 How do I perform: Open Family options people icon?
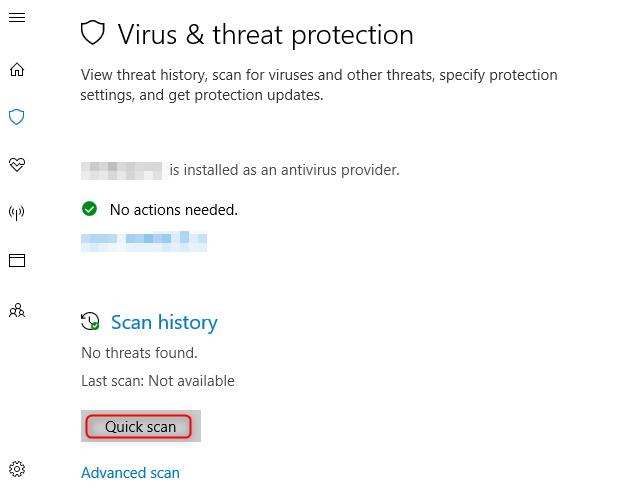pos(16,310)
